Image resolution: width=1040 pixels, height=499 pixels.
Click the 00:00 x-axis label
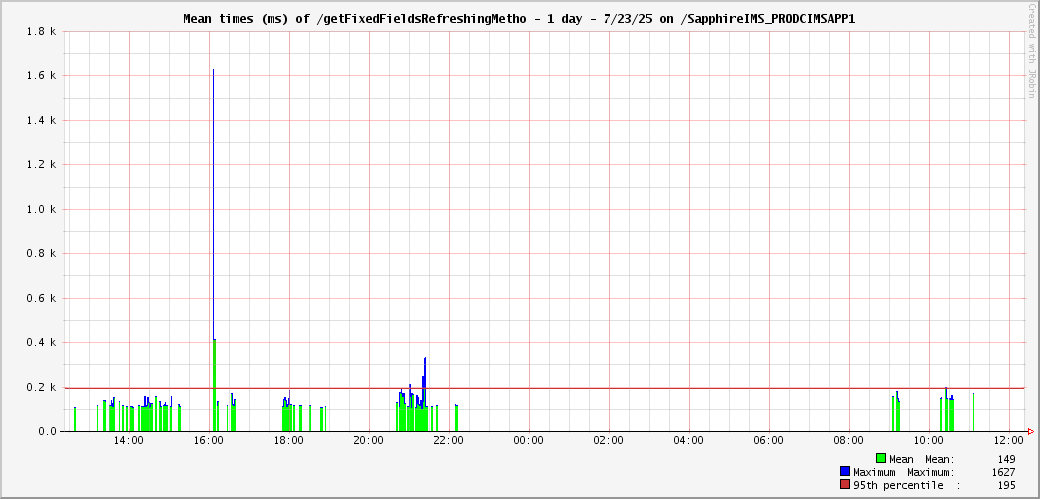529,441
